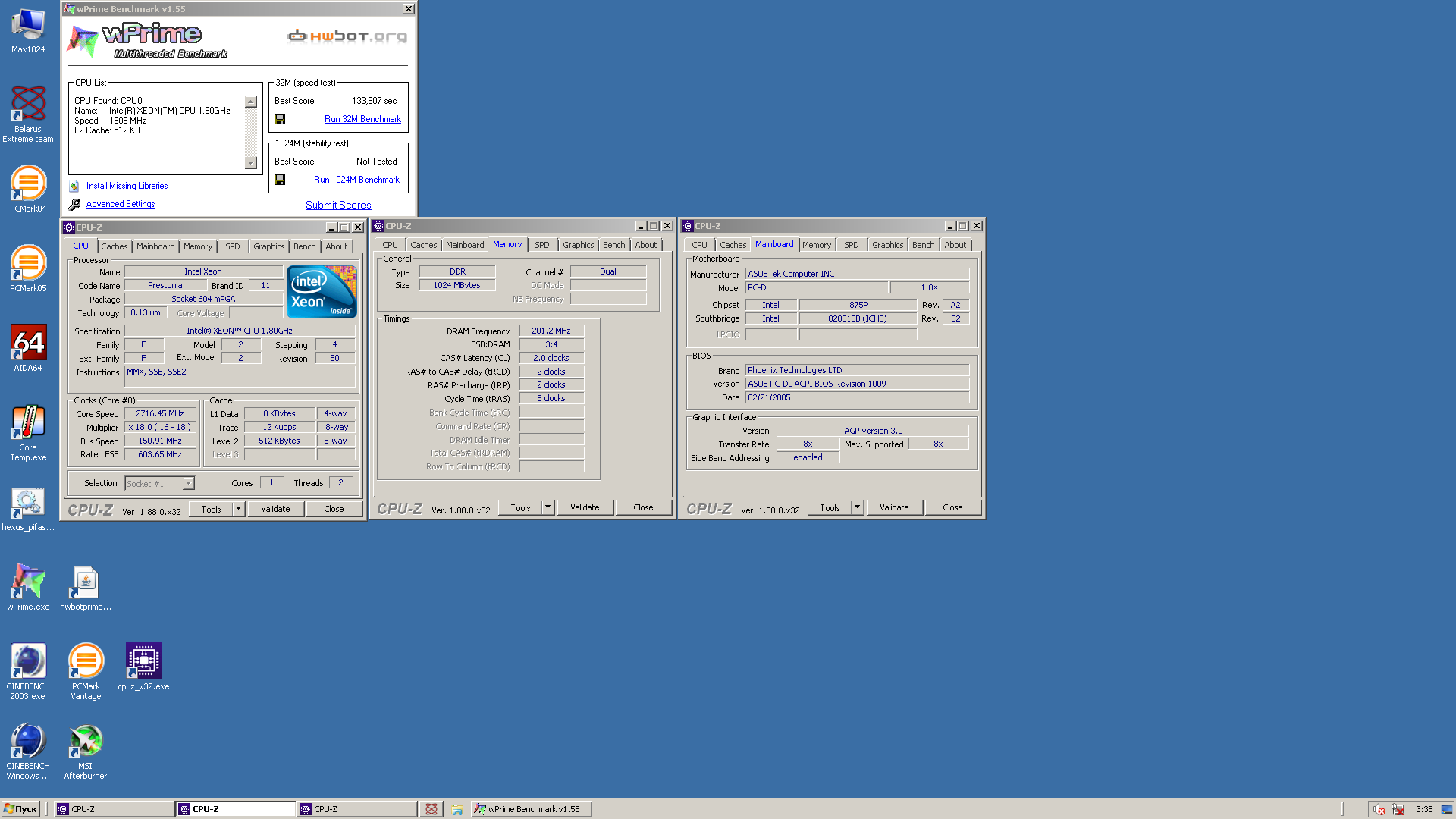Switch to Caches tab in the left CPU-Z window
Image resolution: width=1456 pixels, height=819 pixels.
115,246
